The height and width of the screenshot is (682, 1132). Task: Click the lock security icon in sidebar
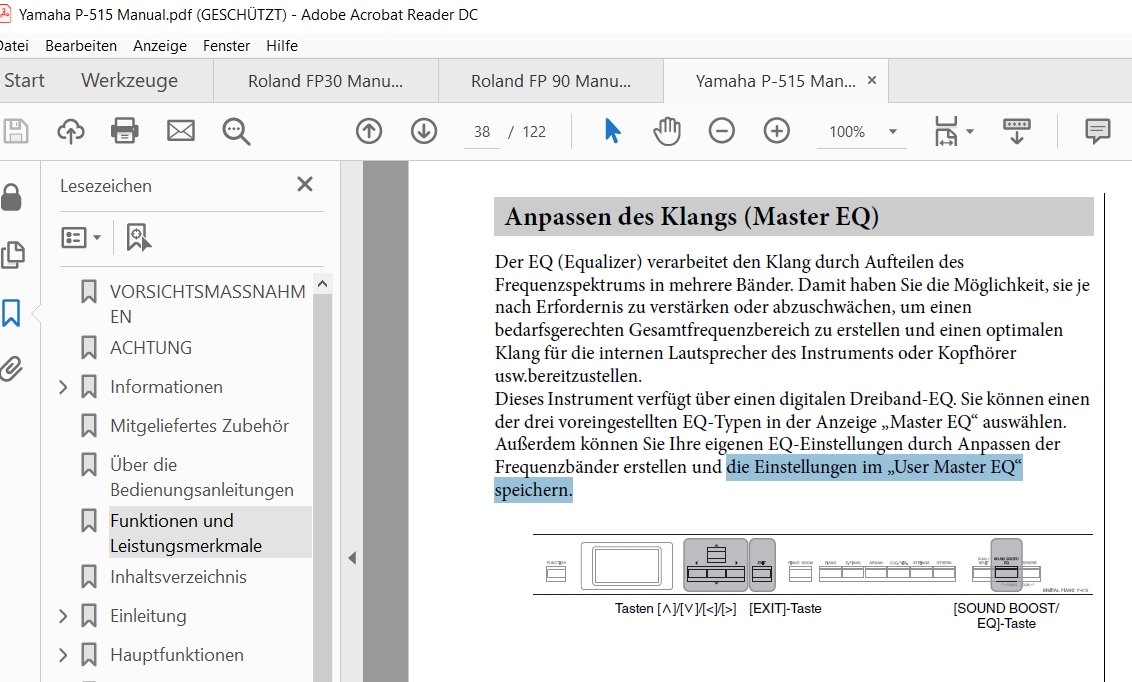click(11, 196)
